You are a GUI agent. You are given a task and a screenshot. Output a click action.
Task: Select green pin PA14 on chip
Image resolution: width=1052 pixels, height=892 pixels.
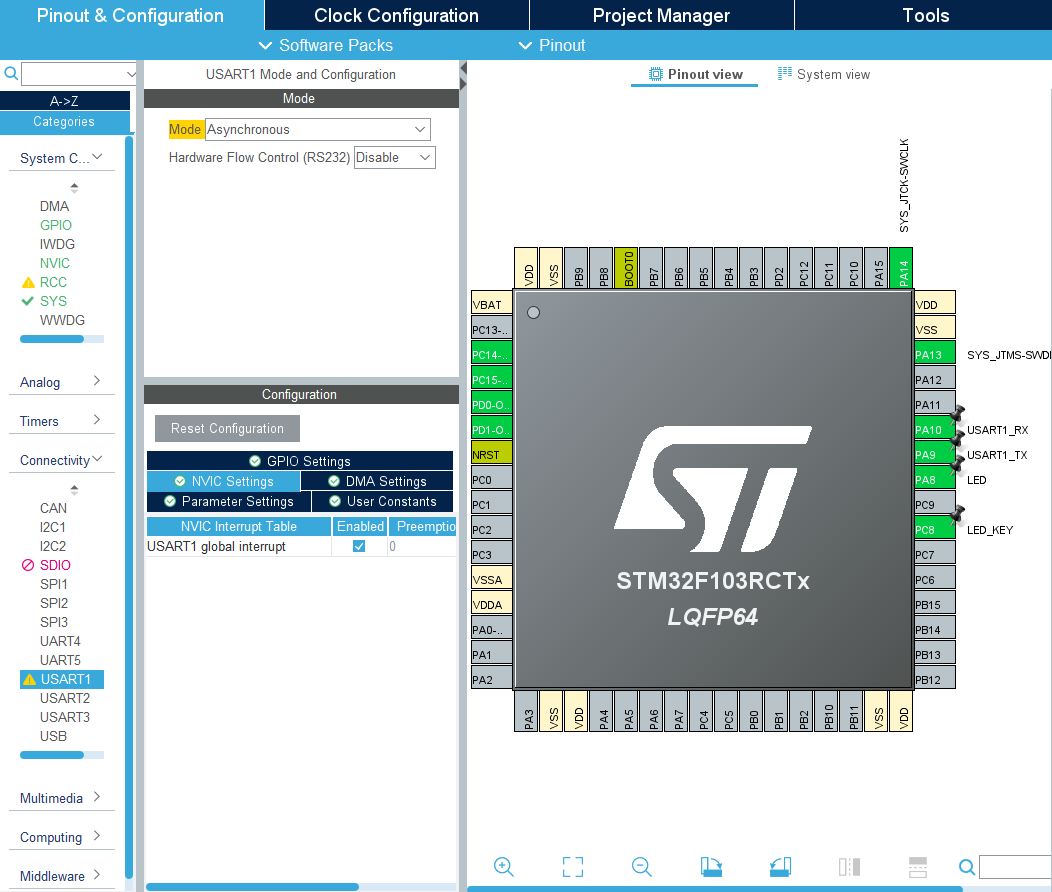pos(901,268)
